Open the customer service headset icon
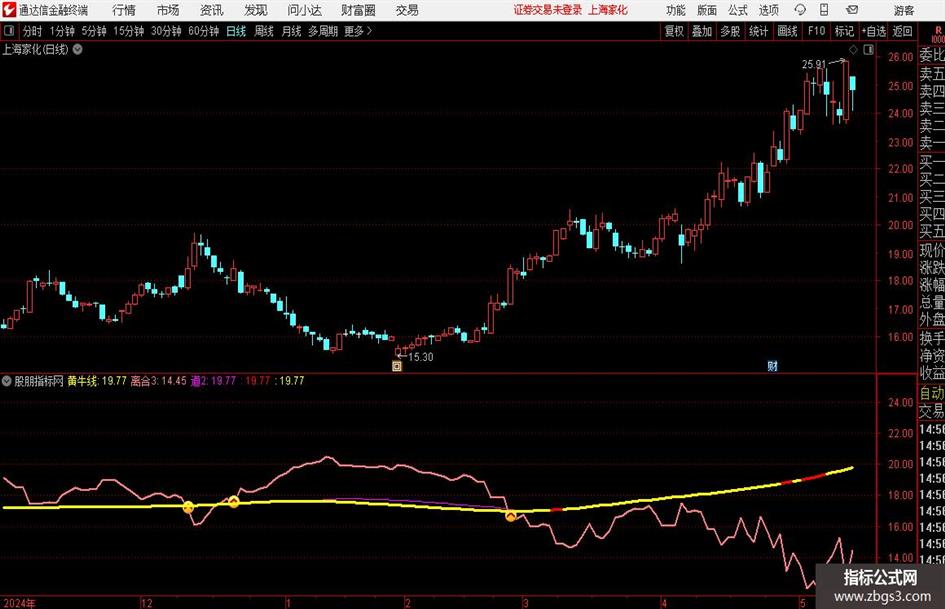The image size is (945, 609). 800,10
